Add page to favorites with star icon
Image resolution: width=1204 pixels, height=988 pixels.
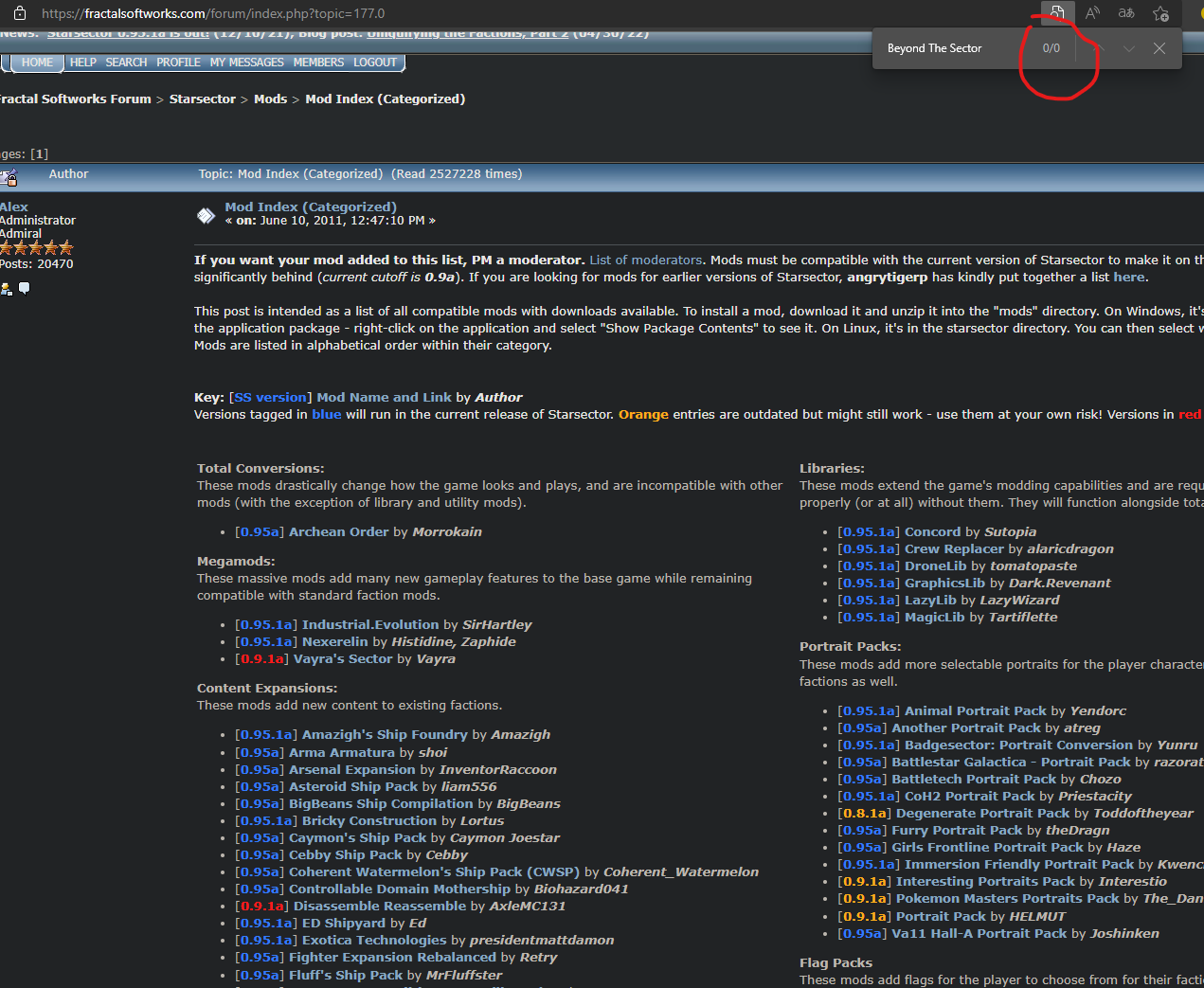point(1160,13)
